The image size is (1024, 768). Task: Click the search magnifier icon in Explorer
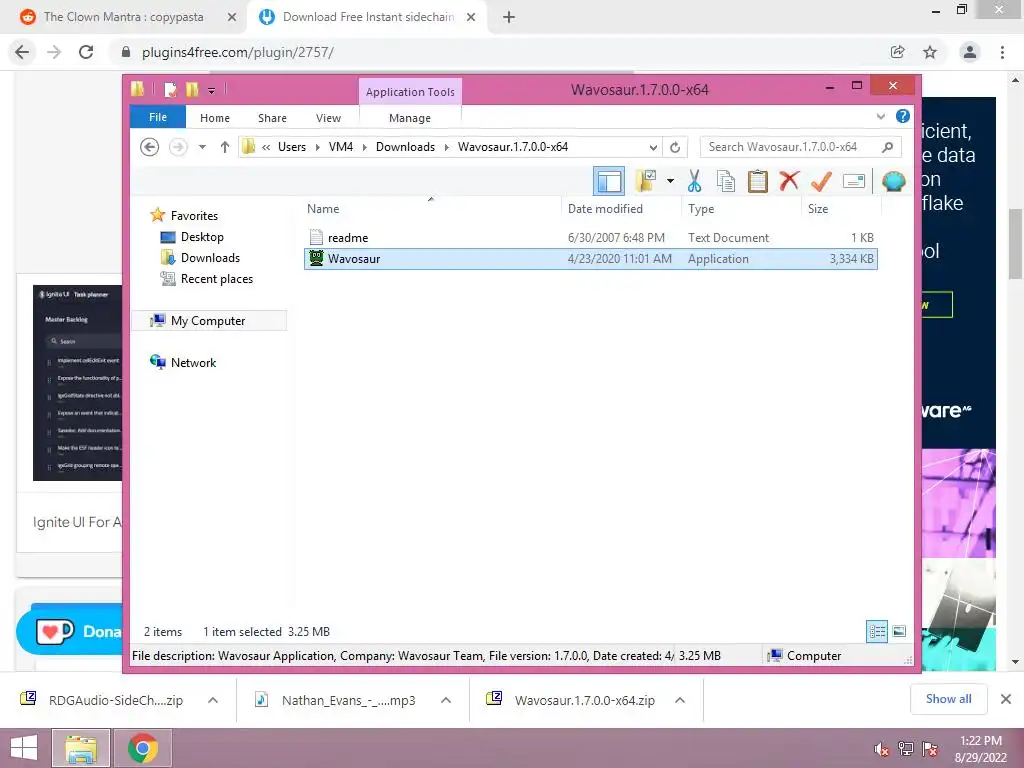point(888,147)
